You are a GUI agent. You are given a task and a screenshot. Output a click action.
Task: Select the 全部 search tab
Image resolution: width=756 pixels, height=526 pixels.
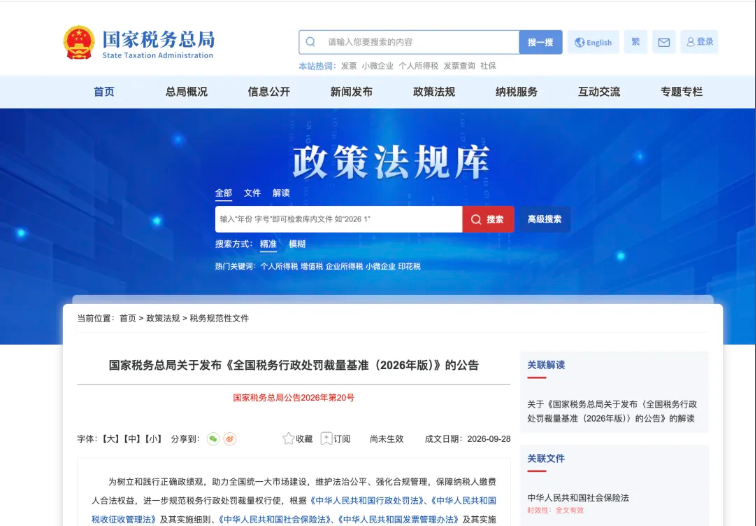pos(223,193)
